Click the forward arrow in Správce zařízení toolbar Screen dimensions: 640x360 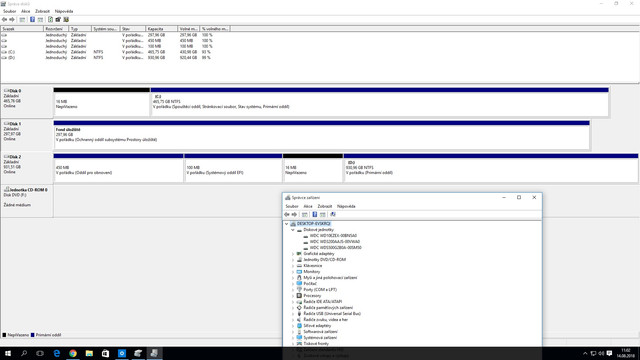pos(294,214)
